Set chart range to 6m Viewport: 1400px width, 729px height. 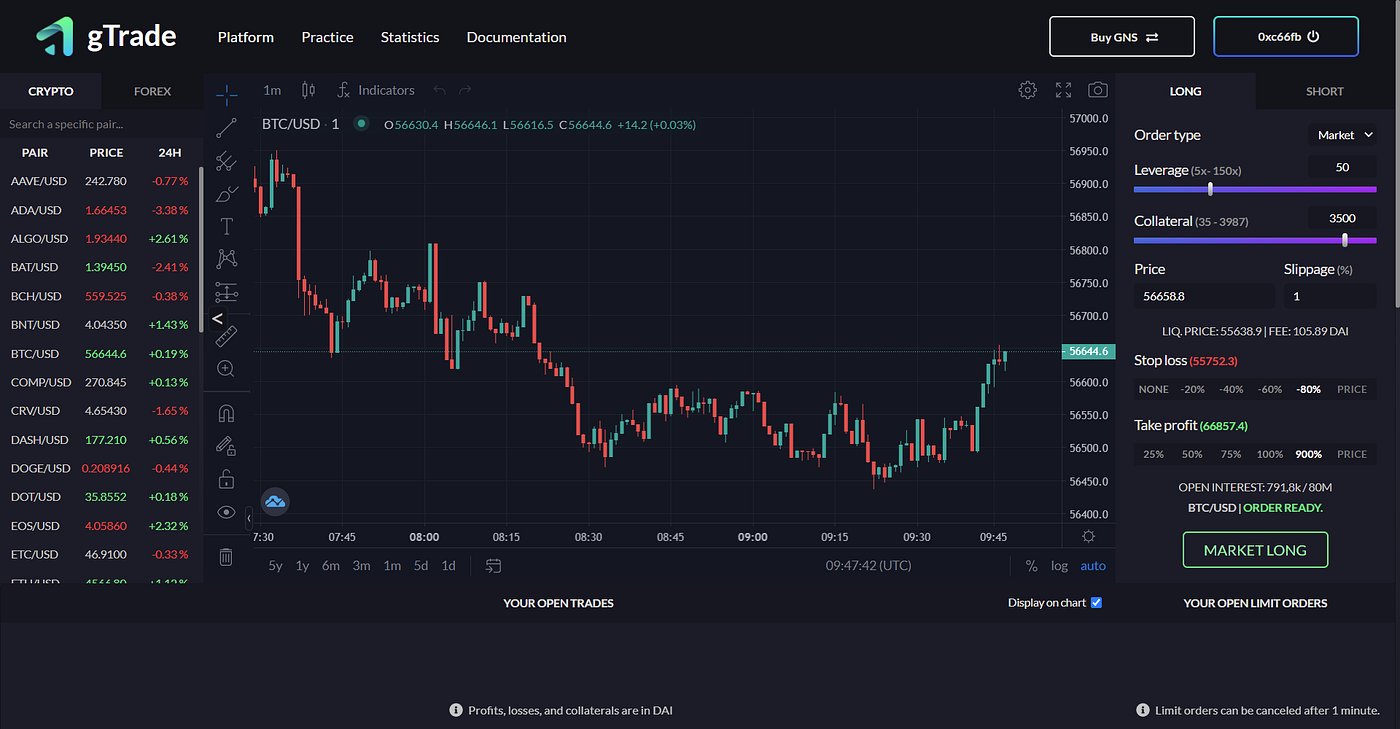(x=331, y=566)
